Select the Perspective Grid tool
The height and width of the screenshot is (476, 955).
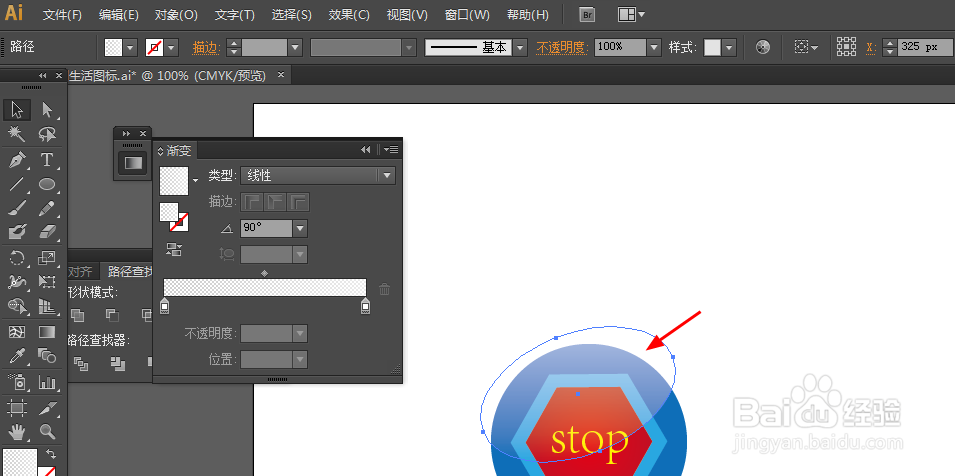tap(47, 306)
